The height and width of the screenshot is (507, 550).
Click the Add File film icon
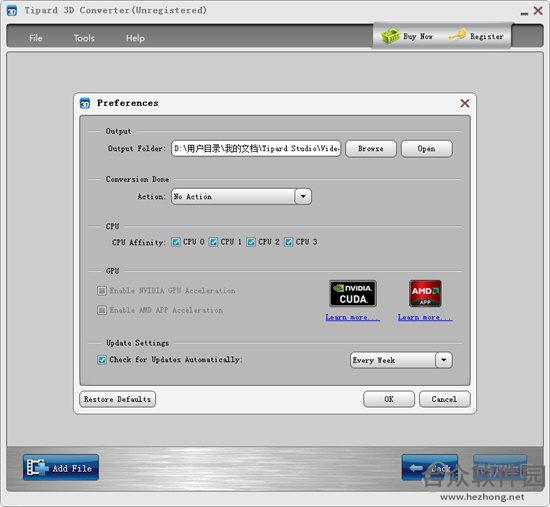(37, 467)
